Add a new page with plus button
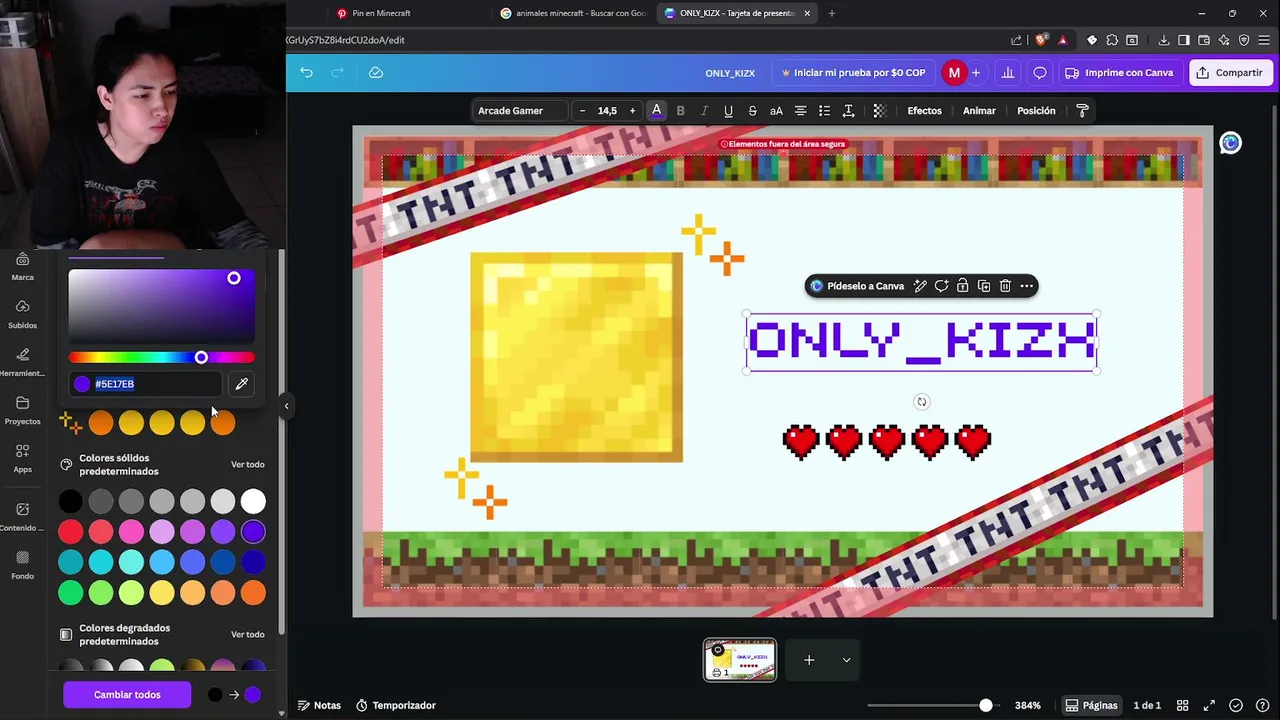 click(x=809, y=660)
